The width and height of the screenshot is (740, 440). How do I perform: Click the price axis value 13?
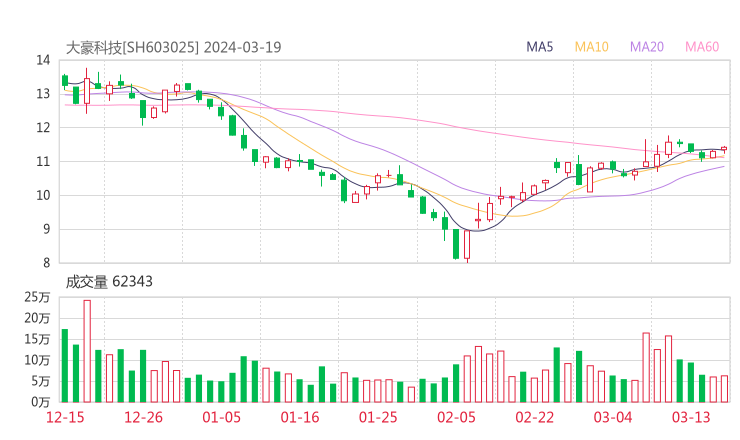click(x=43, y=94)
